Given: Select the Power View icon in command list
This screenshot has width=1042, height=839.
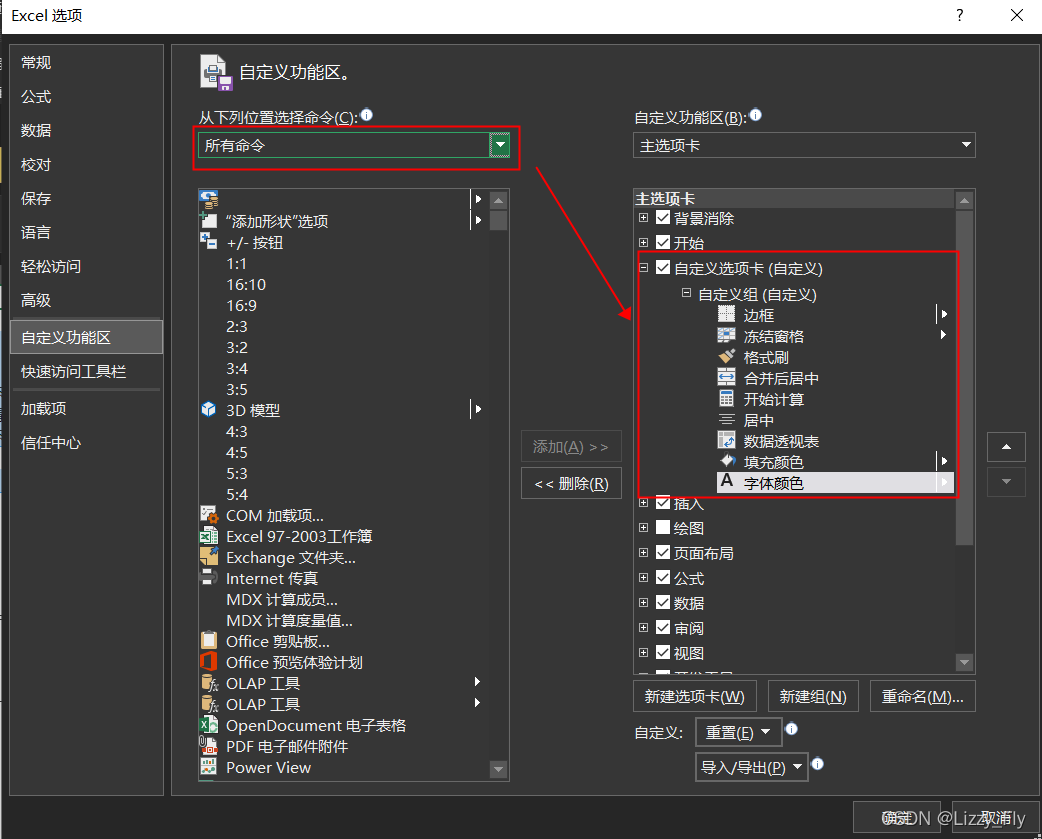Looking at the screenshot, I should [x=211, y=767].
